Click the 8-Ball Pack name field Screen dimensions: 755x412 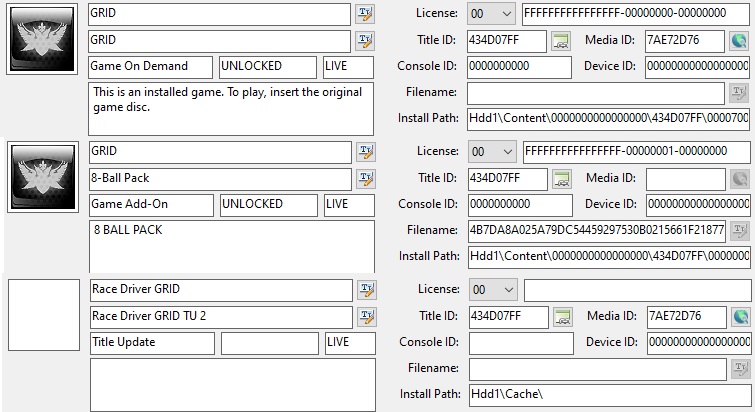[x=221, y=179]
